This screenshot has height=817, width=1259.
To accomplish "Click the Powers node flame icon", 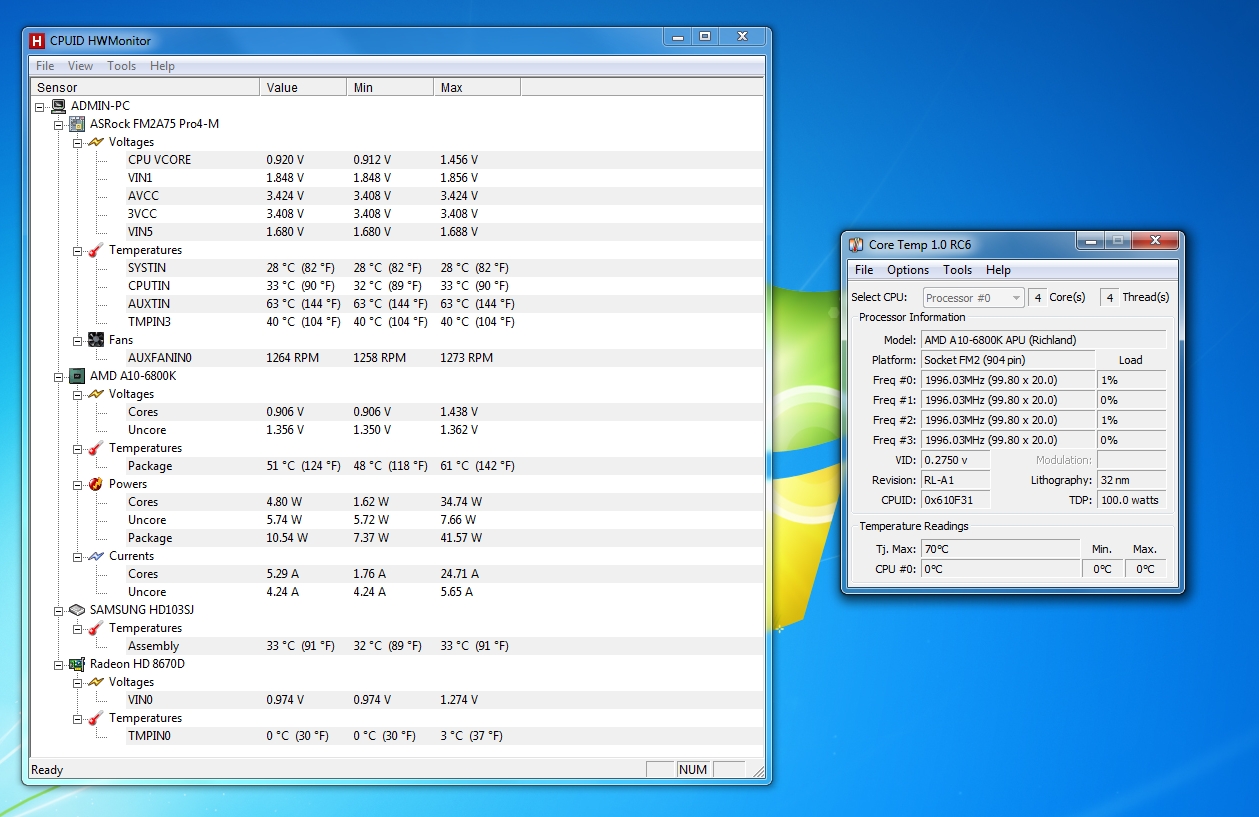I will (x=96, y=484).
